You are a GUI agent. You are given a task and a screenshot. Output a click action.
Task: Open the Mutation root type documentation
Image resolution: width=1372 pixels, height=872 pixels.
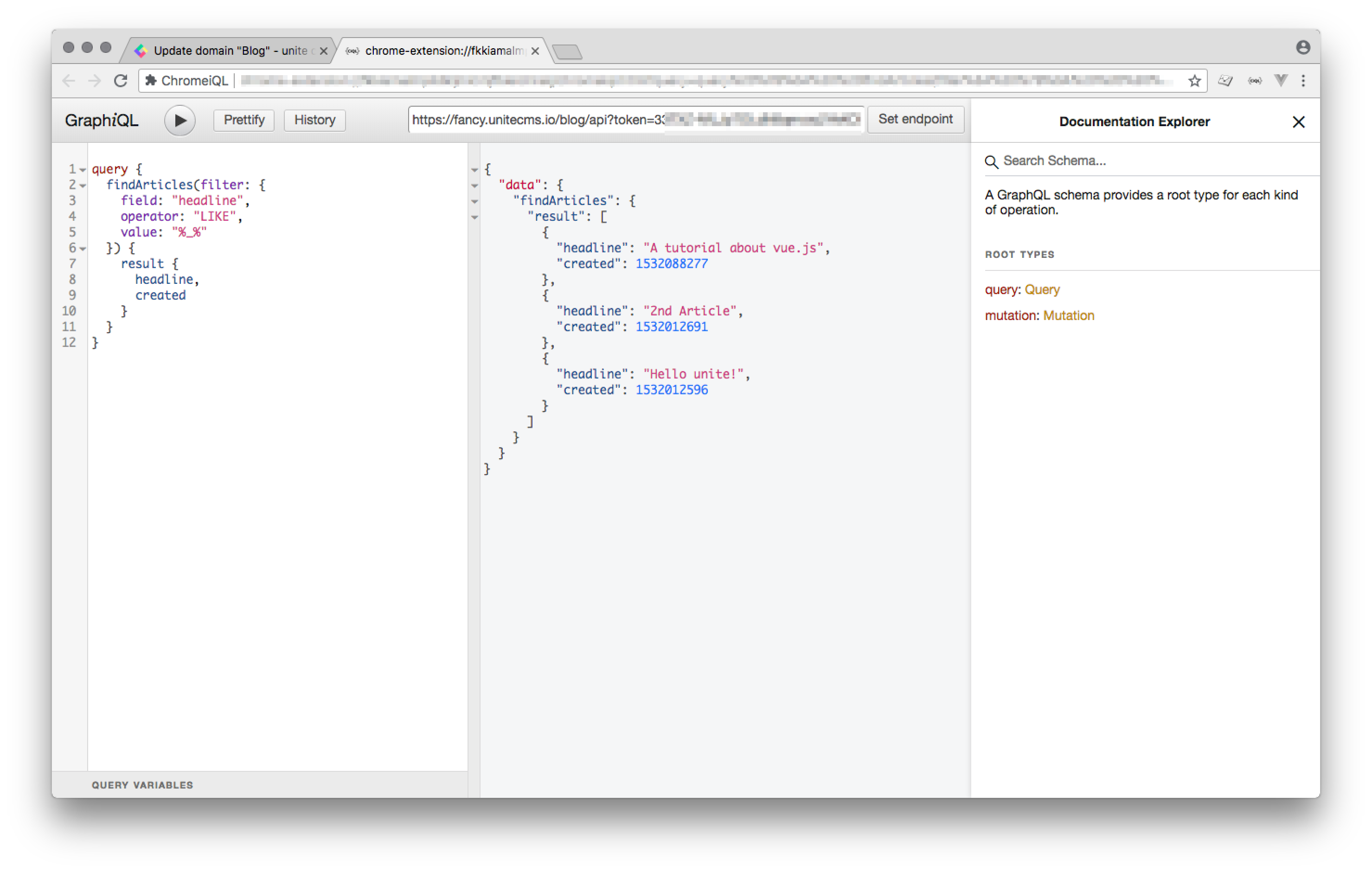[x=1068, y=315]
